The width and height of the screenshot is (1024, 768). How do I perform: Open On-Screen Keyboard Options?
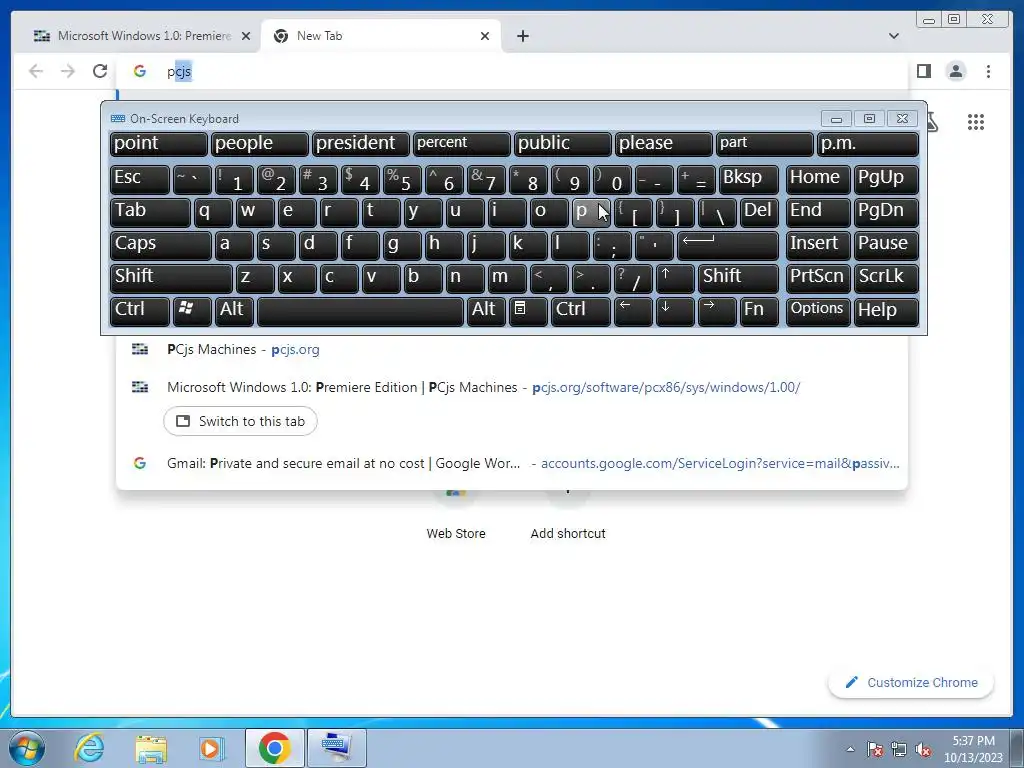point(818,311)
